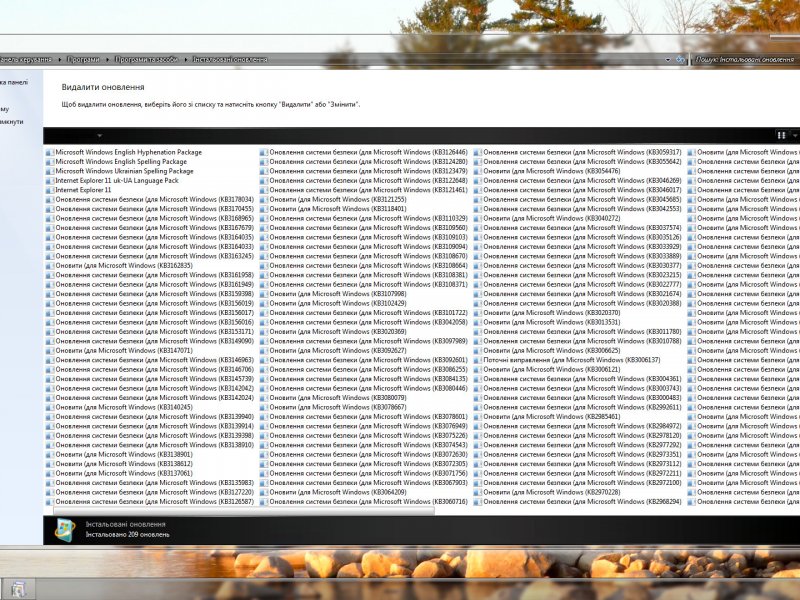Select security update KB3023215
The image size is (800, 600).
582,275
